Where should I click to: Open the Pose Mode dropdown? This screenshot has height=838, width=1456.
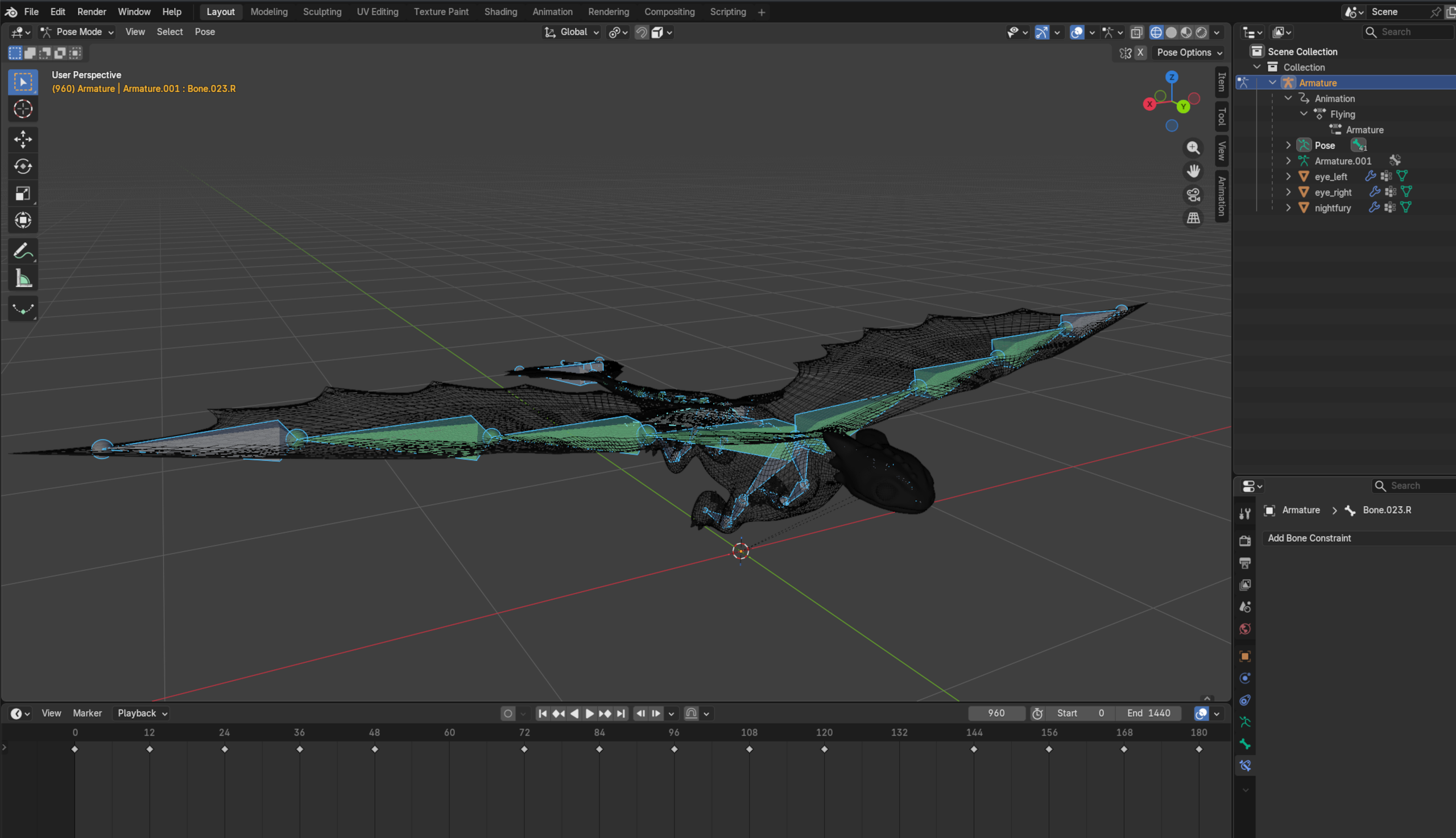(x=77, y=32)
